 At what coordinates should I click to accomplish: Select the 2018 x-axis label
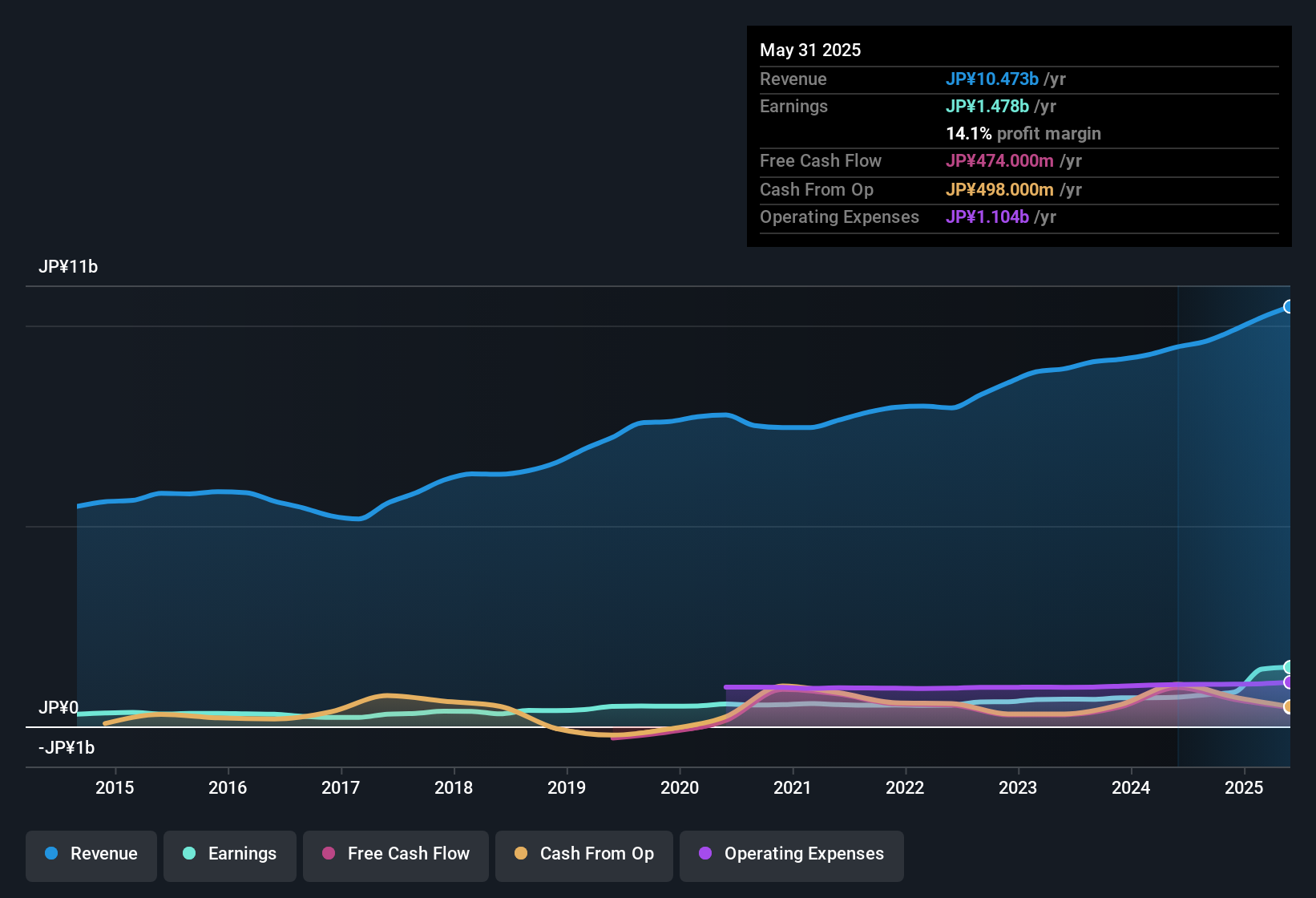[454, 787]
